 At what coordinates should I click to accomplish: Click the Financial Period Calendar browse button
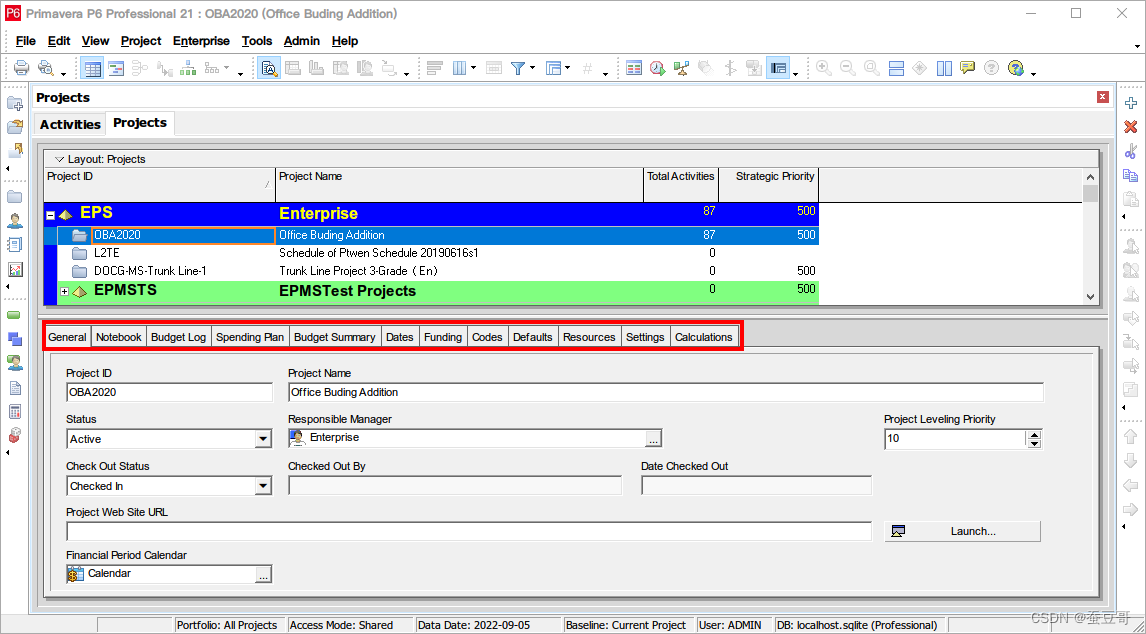264,574
